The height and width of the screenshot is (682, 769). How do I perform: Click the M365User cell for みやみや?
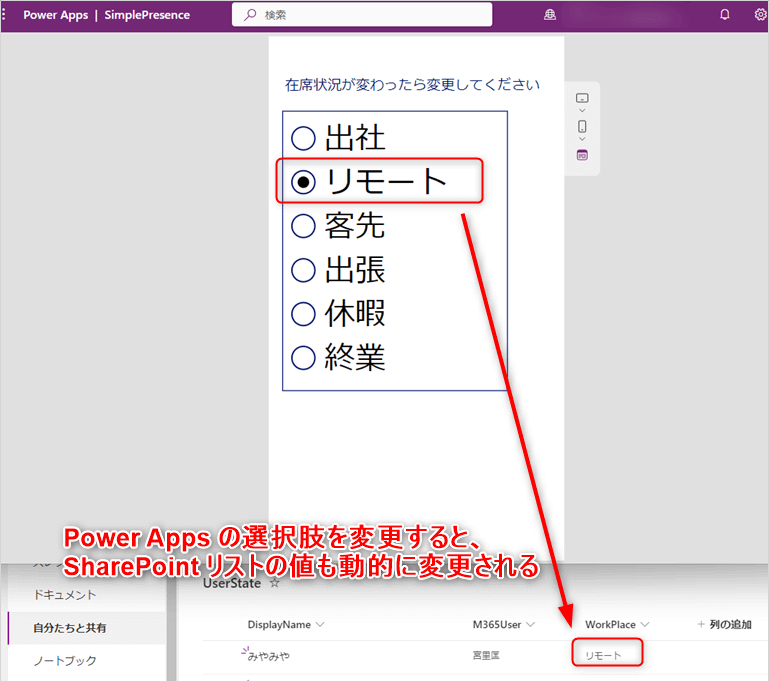486,655
